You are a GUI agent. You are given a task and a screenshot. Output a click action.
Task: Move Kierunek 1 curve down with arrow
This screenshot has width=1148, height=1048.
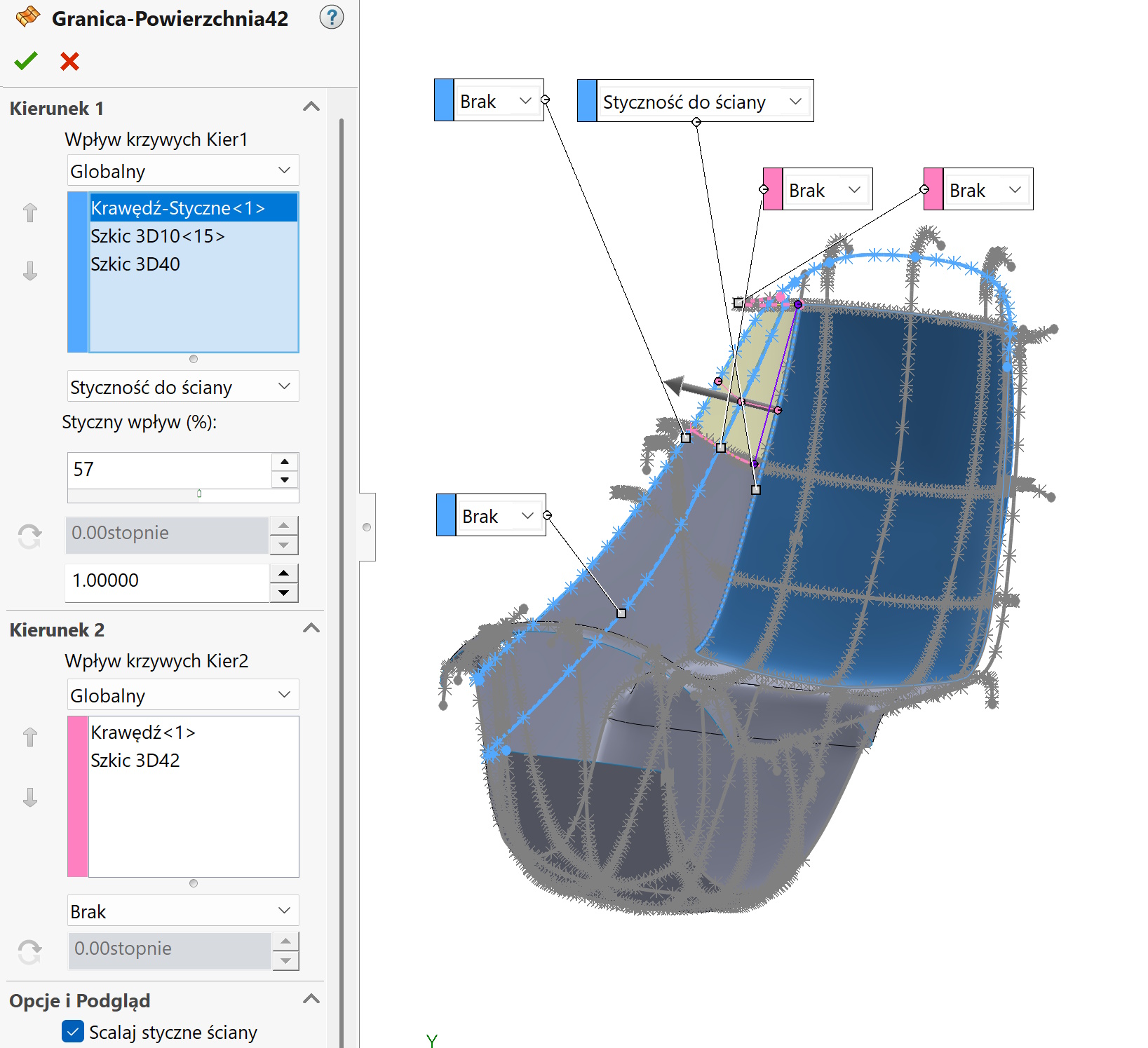pos(30,271)
